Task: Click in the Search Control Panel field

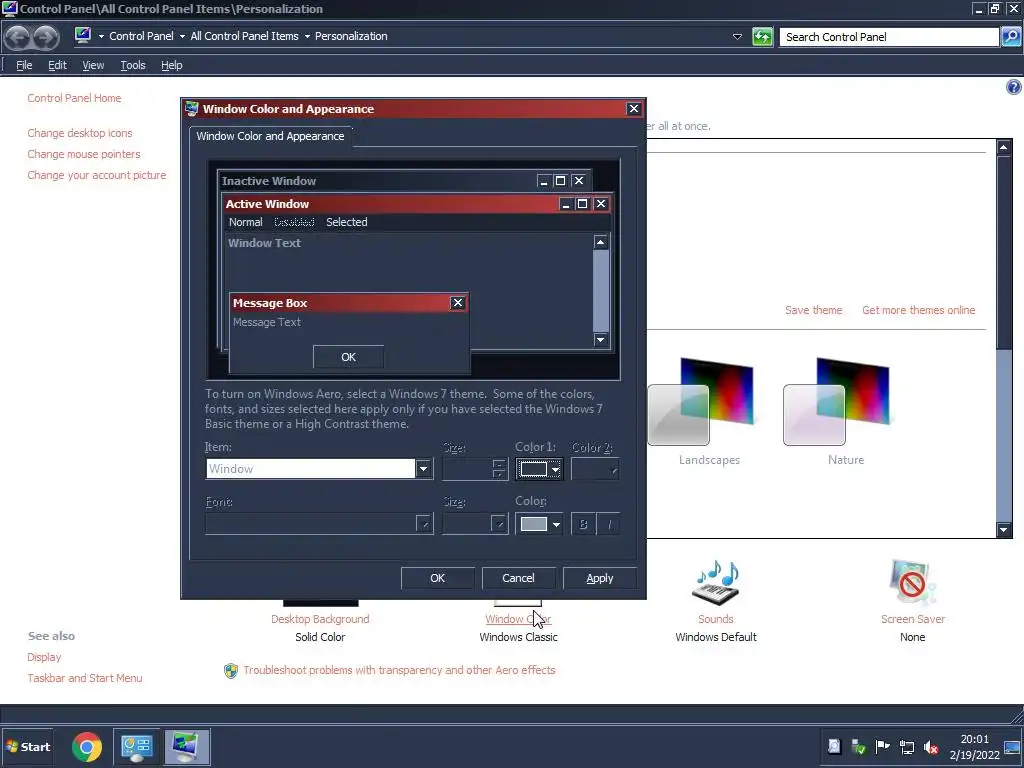Action: click(889, 37)
